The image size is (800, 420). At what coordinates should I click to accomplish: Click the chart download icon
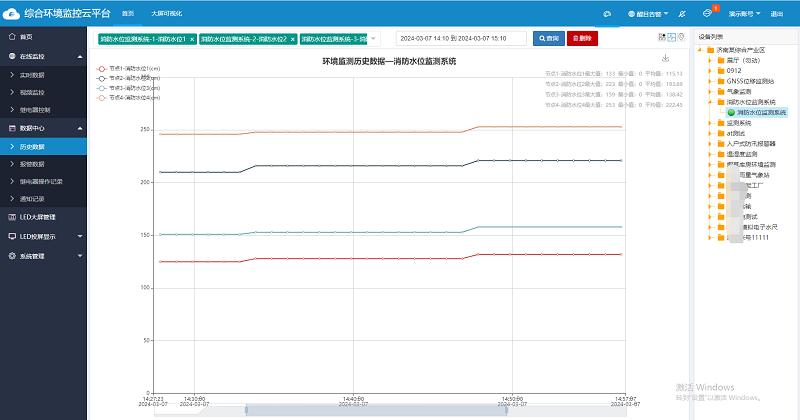coord(666,59)
